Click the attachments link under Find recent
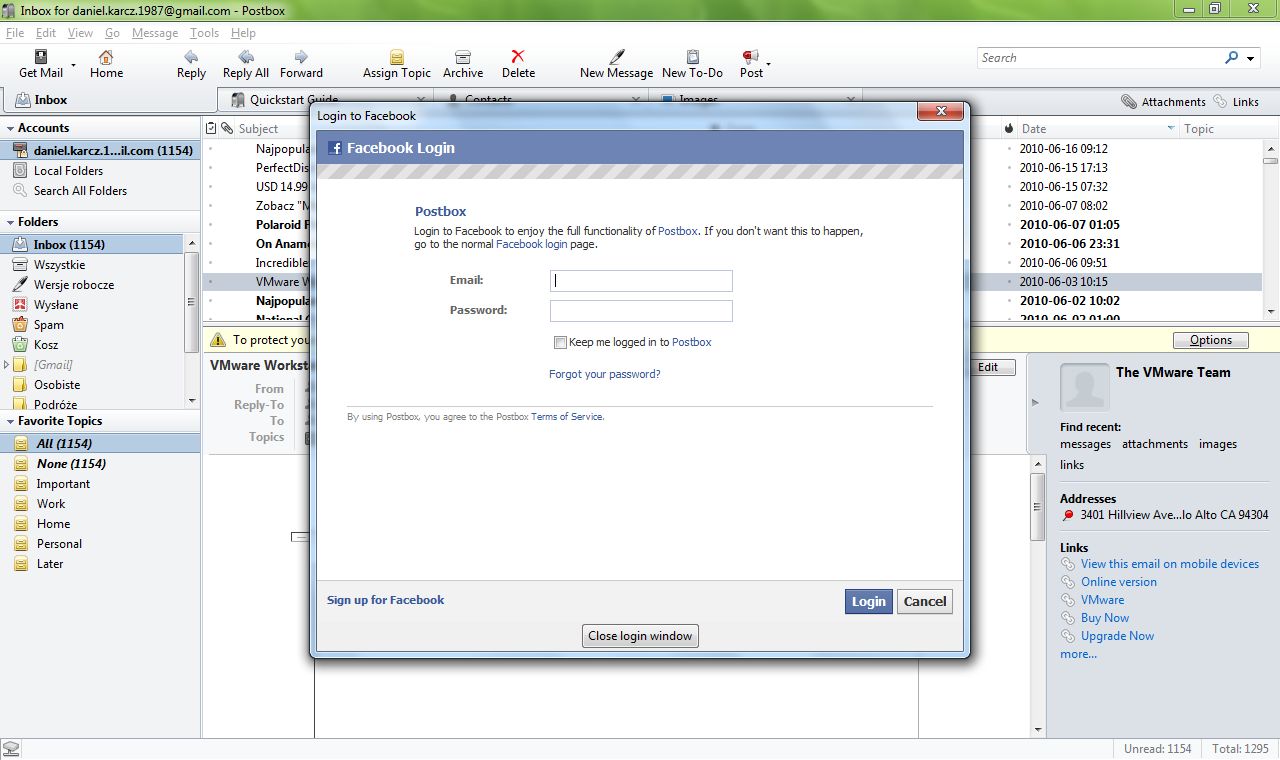The width and height of the screenshot is (1280, 760). click(x=1155, y=444)
